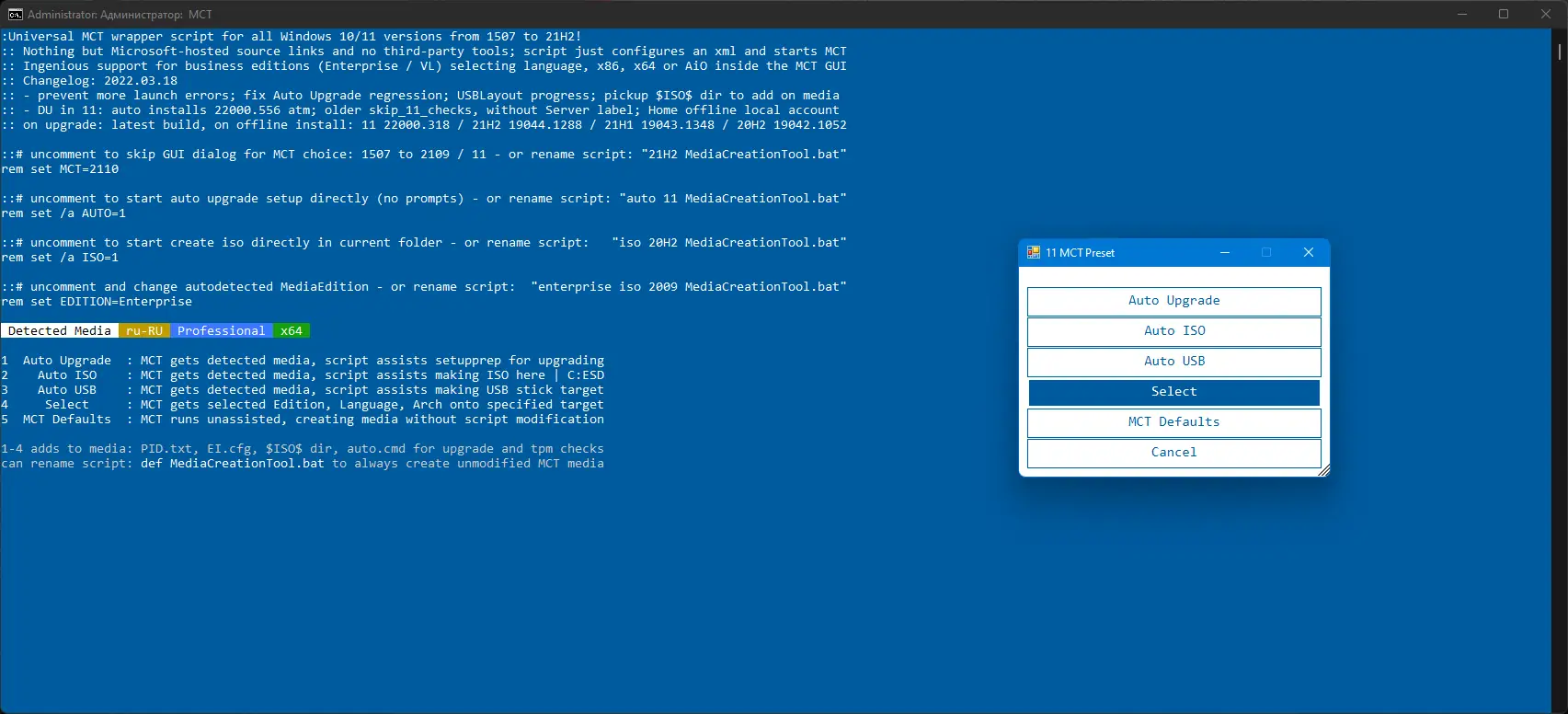Click the "def MediaCreationTool.bat" text in last line
The image size is (1568, 714).
233,464
